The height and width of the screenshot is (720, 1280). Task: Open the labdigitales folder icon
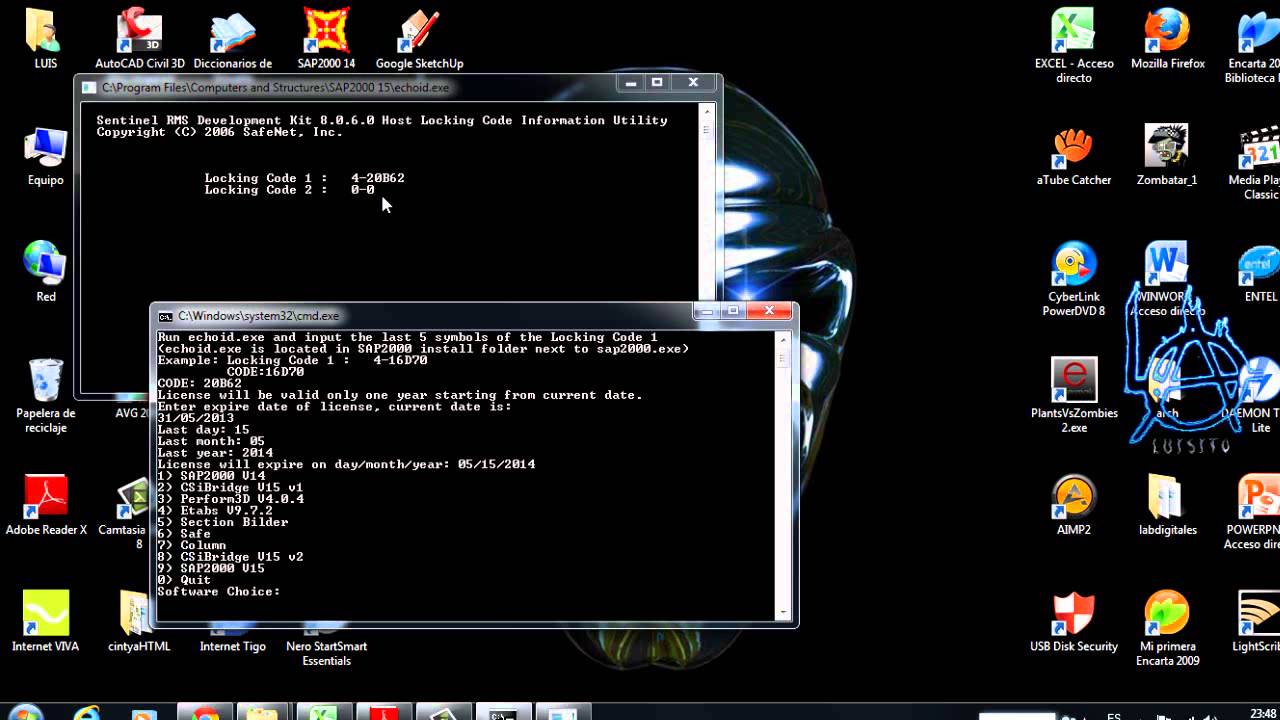coord(1167,506)
